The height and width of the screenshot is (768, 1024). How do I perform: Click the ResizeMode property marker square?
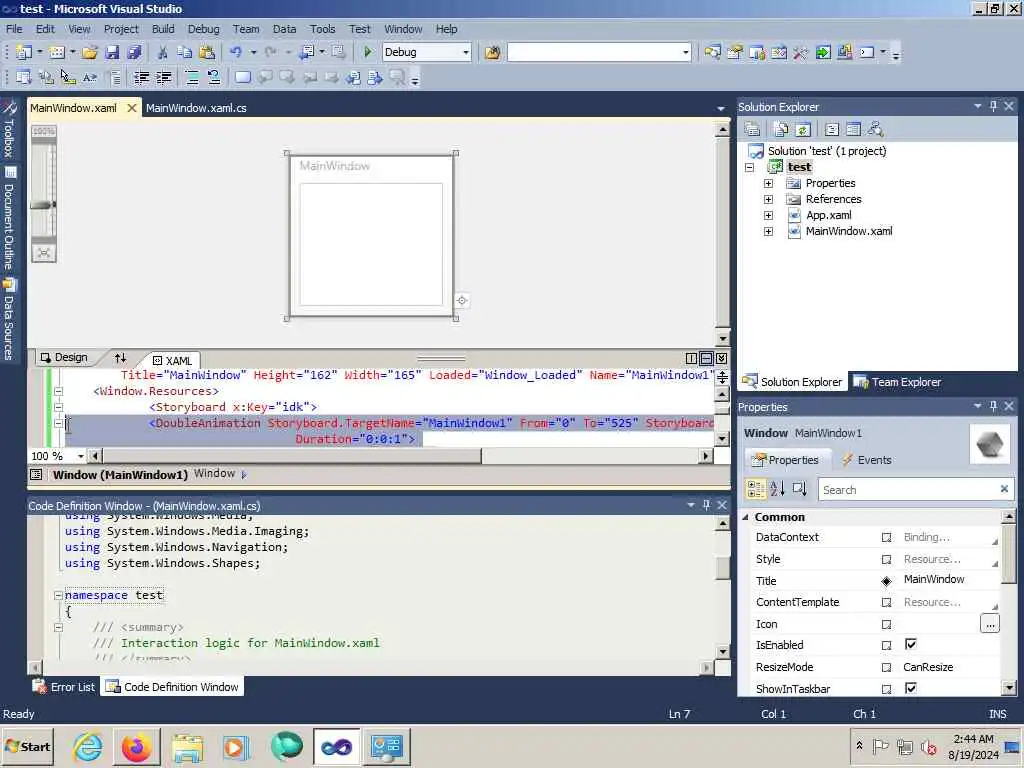tap(886, 667)
